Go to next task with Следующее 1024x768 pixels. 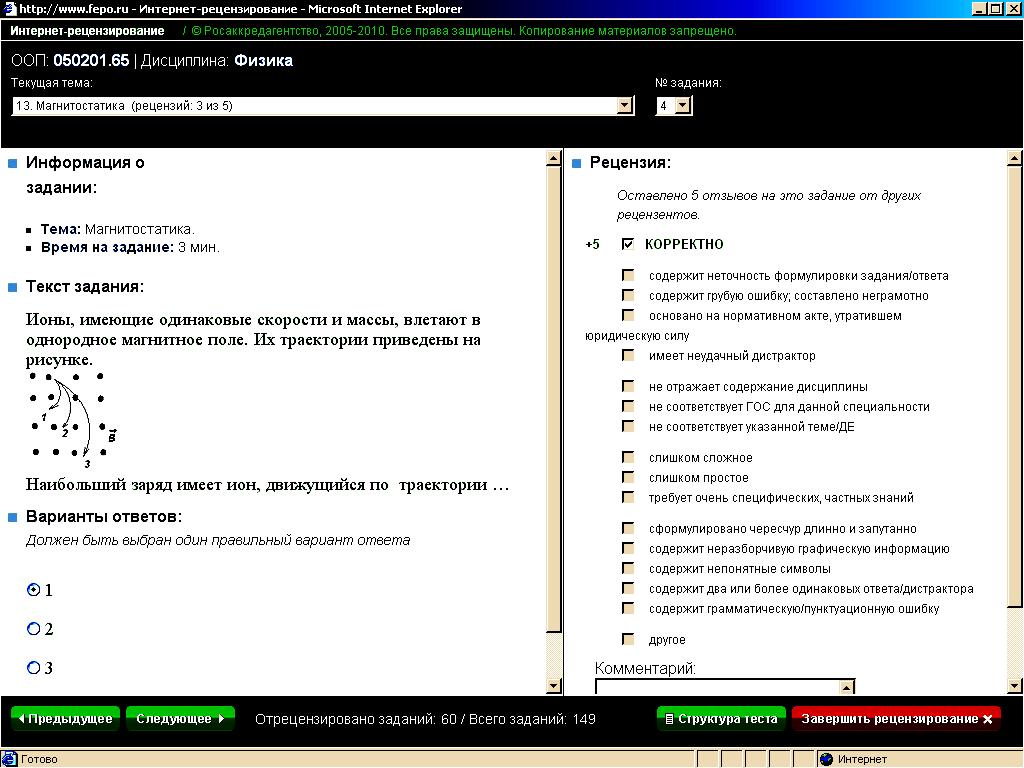180,719
